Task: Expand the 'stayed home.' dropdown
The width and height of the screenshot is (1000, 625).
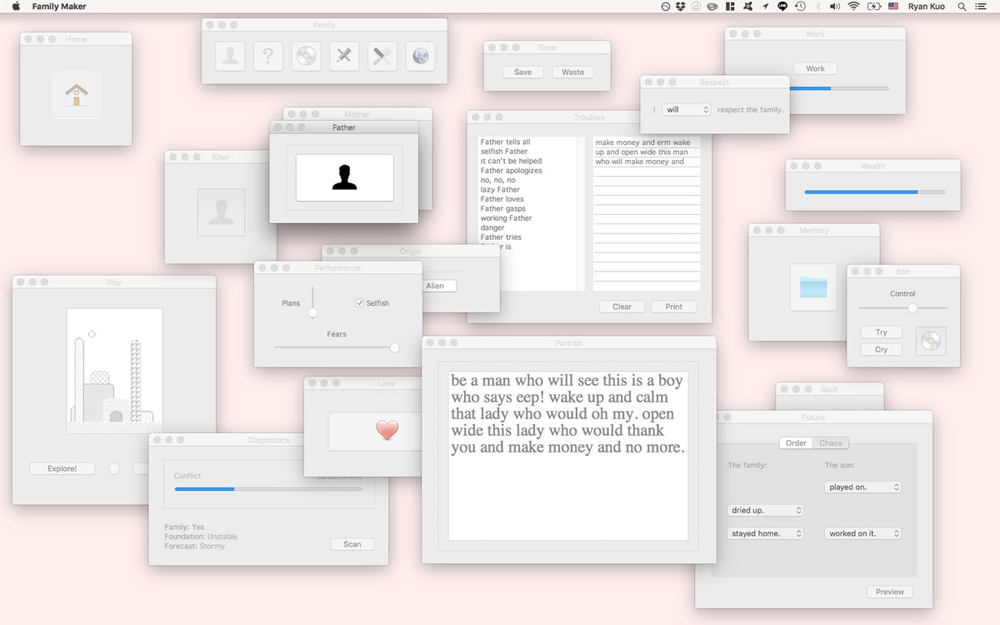Action: pos(766,534)
